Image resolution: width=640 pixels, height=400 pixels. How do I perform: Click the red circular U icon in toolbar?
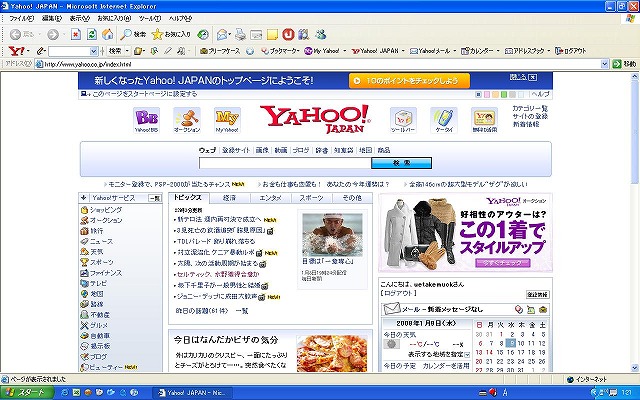pos(288,34)
